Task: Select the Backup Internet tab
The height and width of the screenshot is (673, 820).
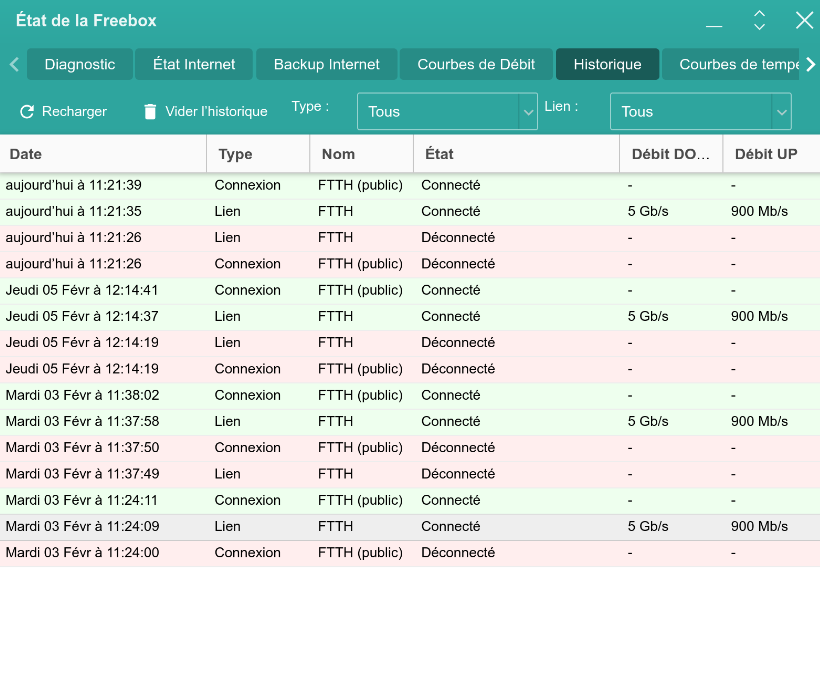Action: click(327, 64)
